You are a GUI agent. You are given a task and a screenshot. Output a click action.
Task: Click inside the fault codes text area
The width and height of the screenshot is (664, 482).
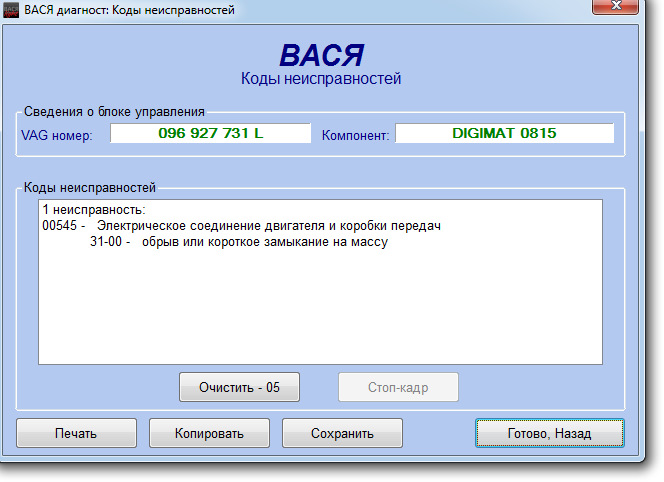321,282
